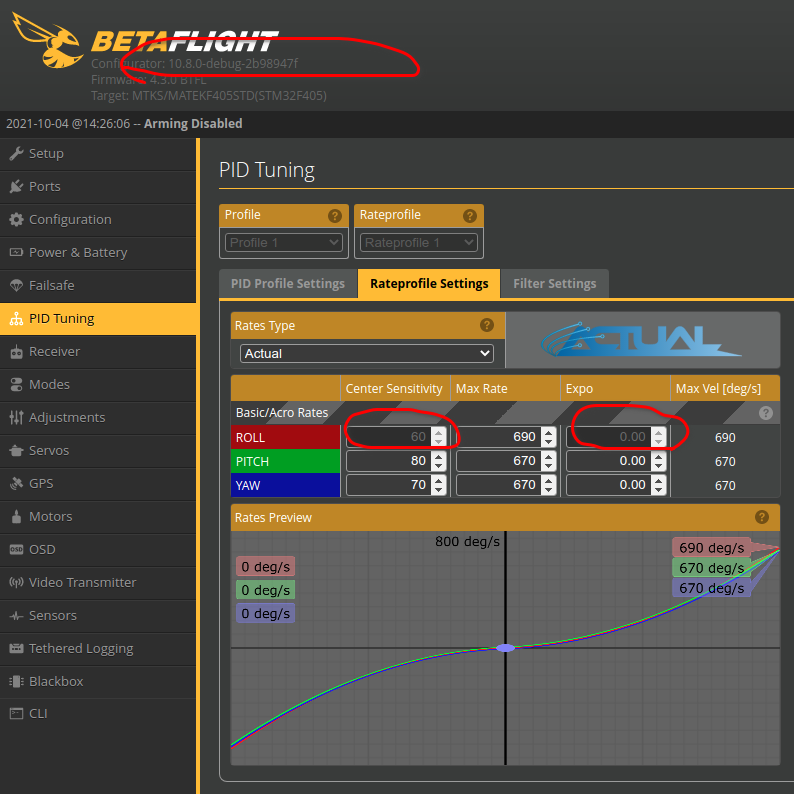Click the Setup wrench icon
Viewport: 794px width, 794px height.
[16, 153]
